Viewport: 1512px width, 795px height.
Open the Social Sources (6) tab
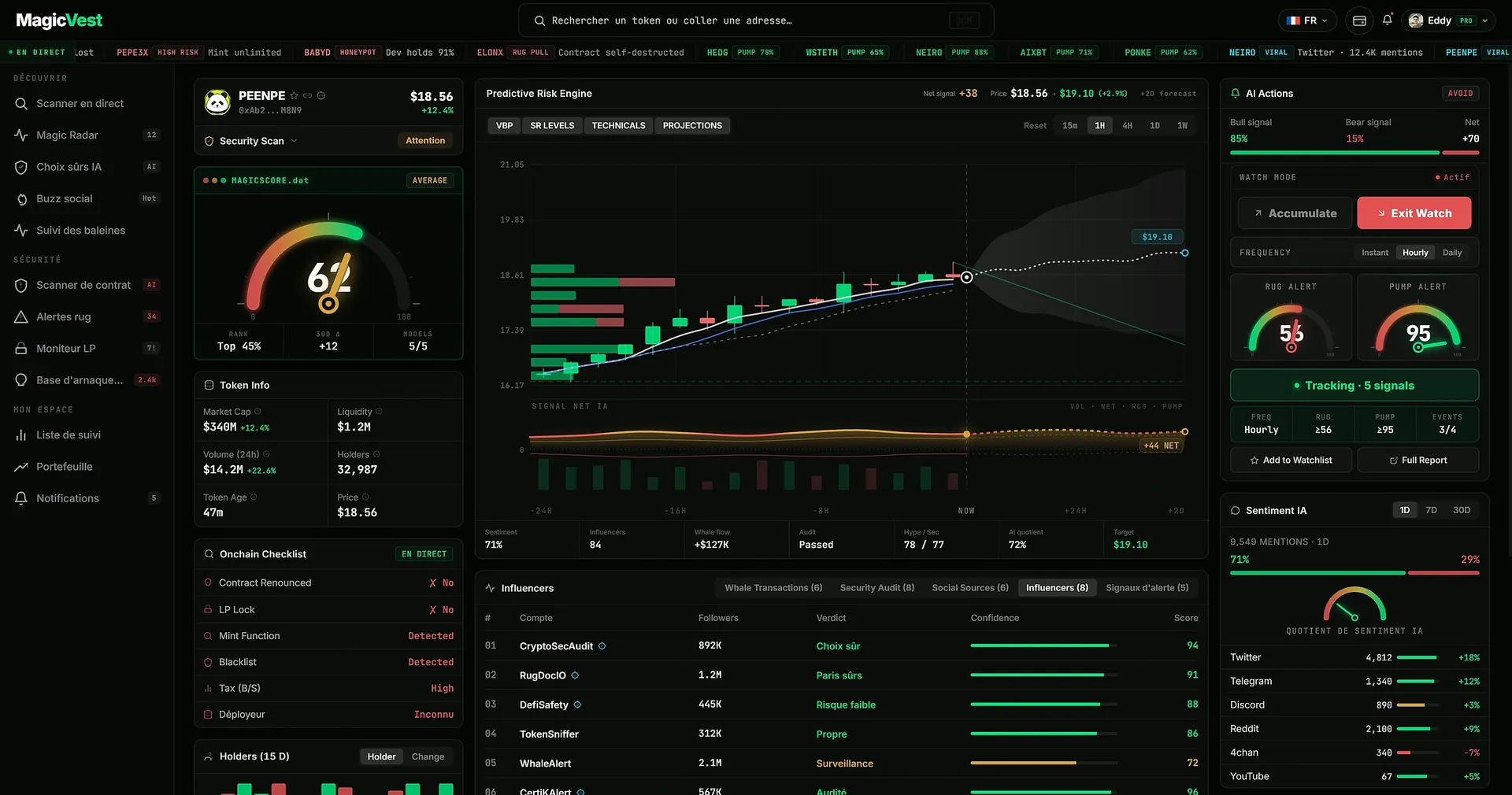970,588
